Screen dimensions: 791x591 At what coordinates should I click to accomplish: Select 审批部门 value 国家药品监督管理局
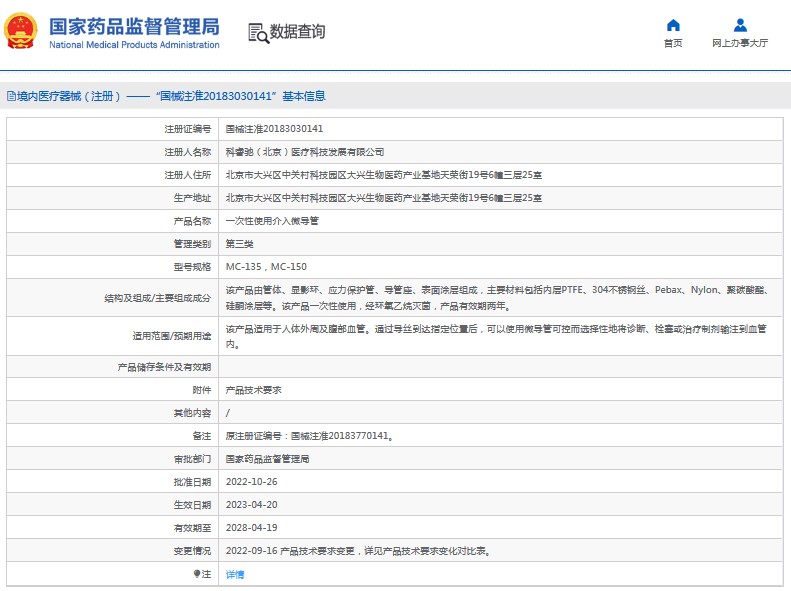267,459
